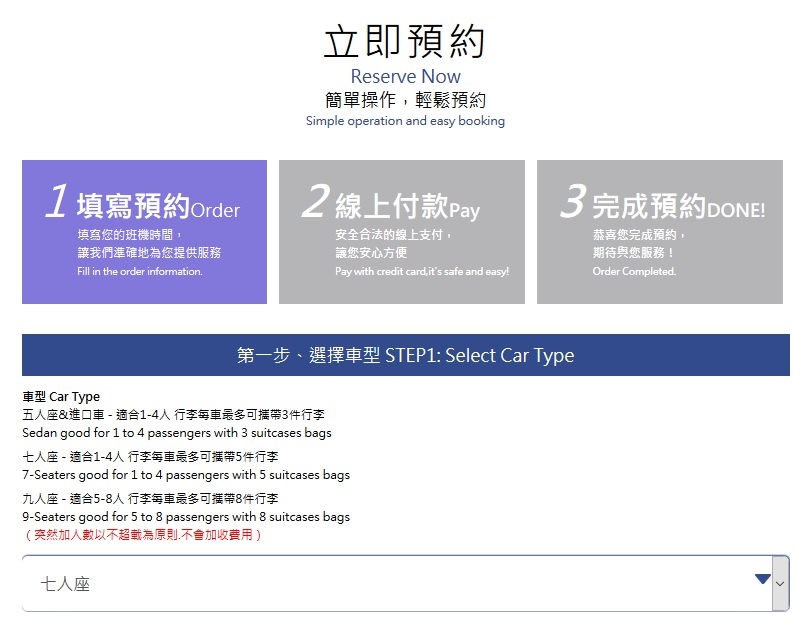
Task: Click the STEP1 Select Car Type header bar
Action: 403,355
